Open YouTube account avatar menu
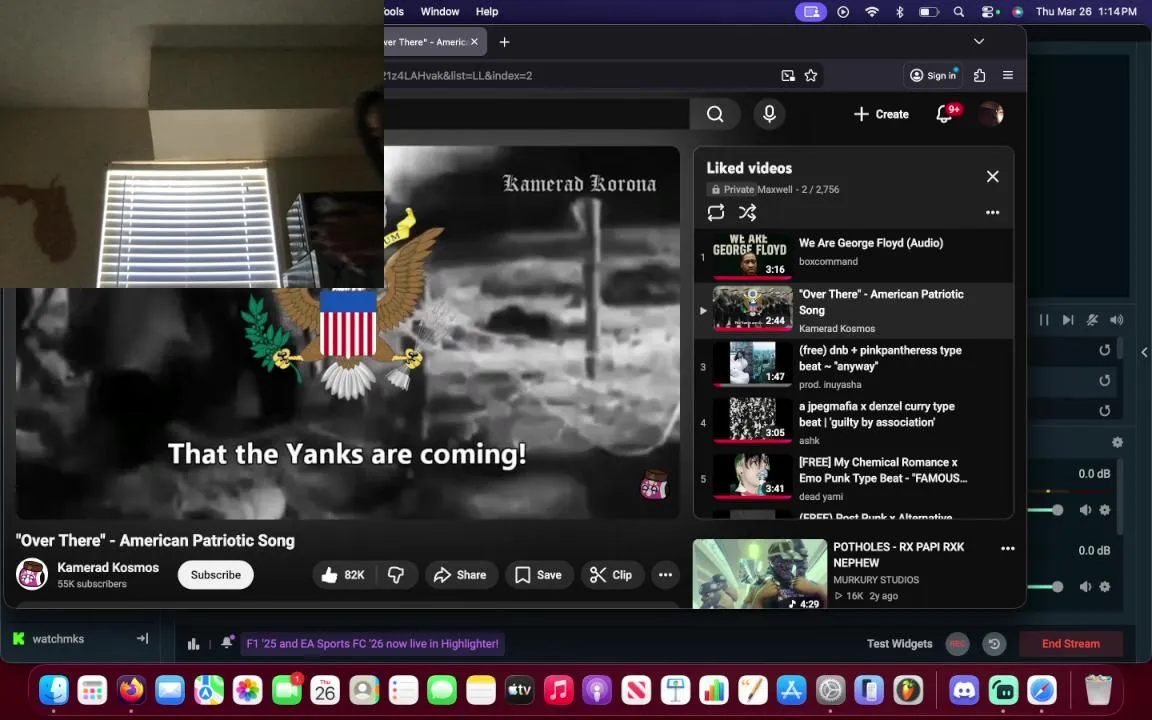This screenshot has width=1152, height=720. [991, 114]
